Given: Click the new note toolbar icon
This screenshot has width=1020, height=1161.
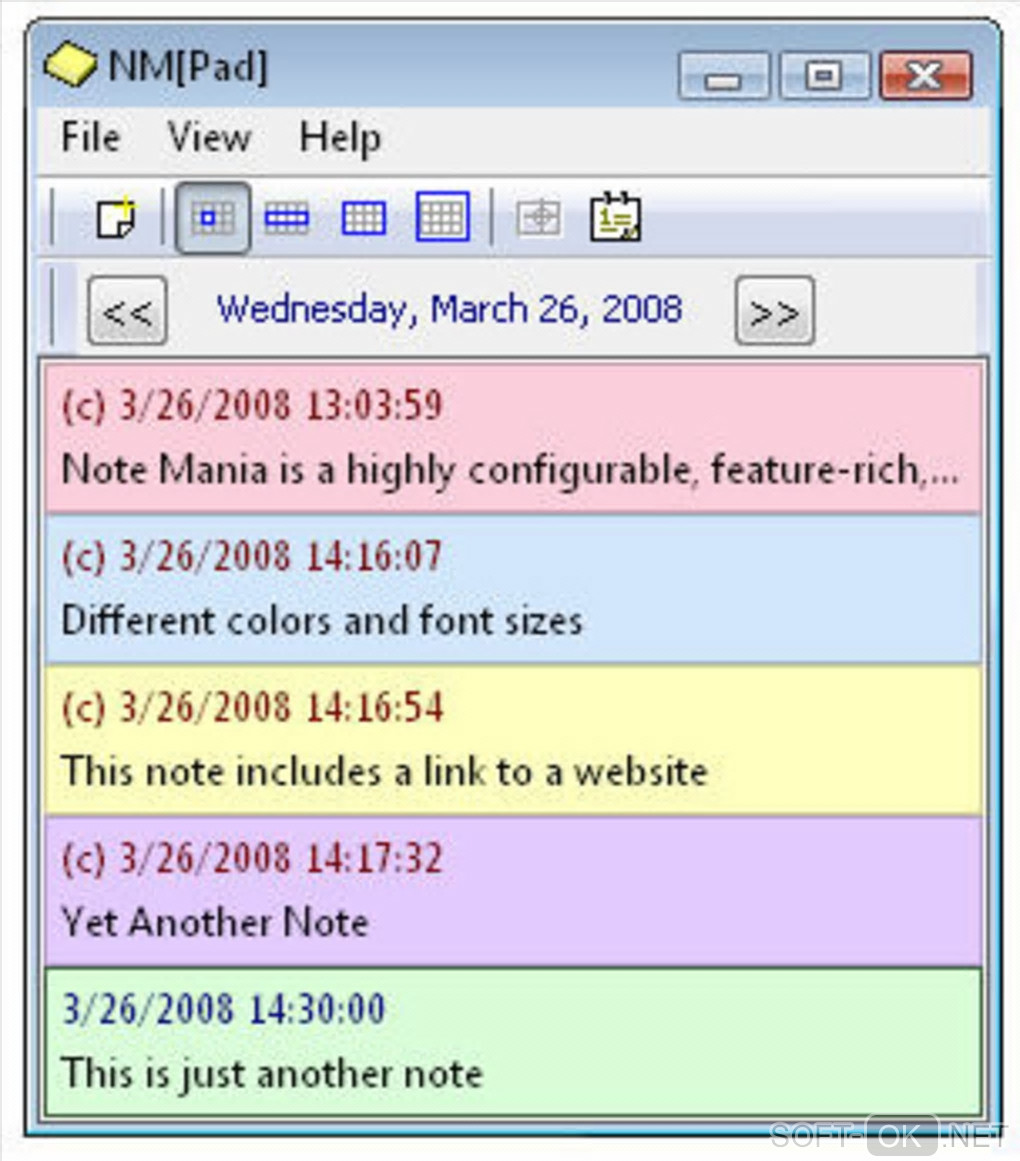Looking at the screenshot, I should coord(116,218).
